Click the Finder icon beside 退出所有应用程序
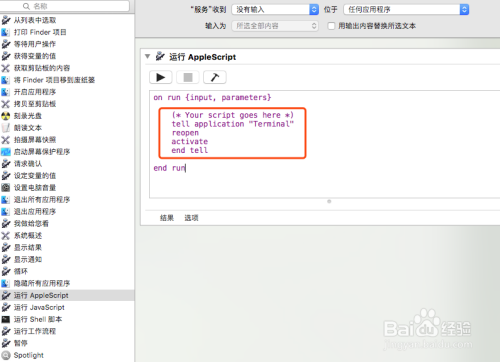 click(x=6, y=200)
